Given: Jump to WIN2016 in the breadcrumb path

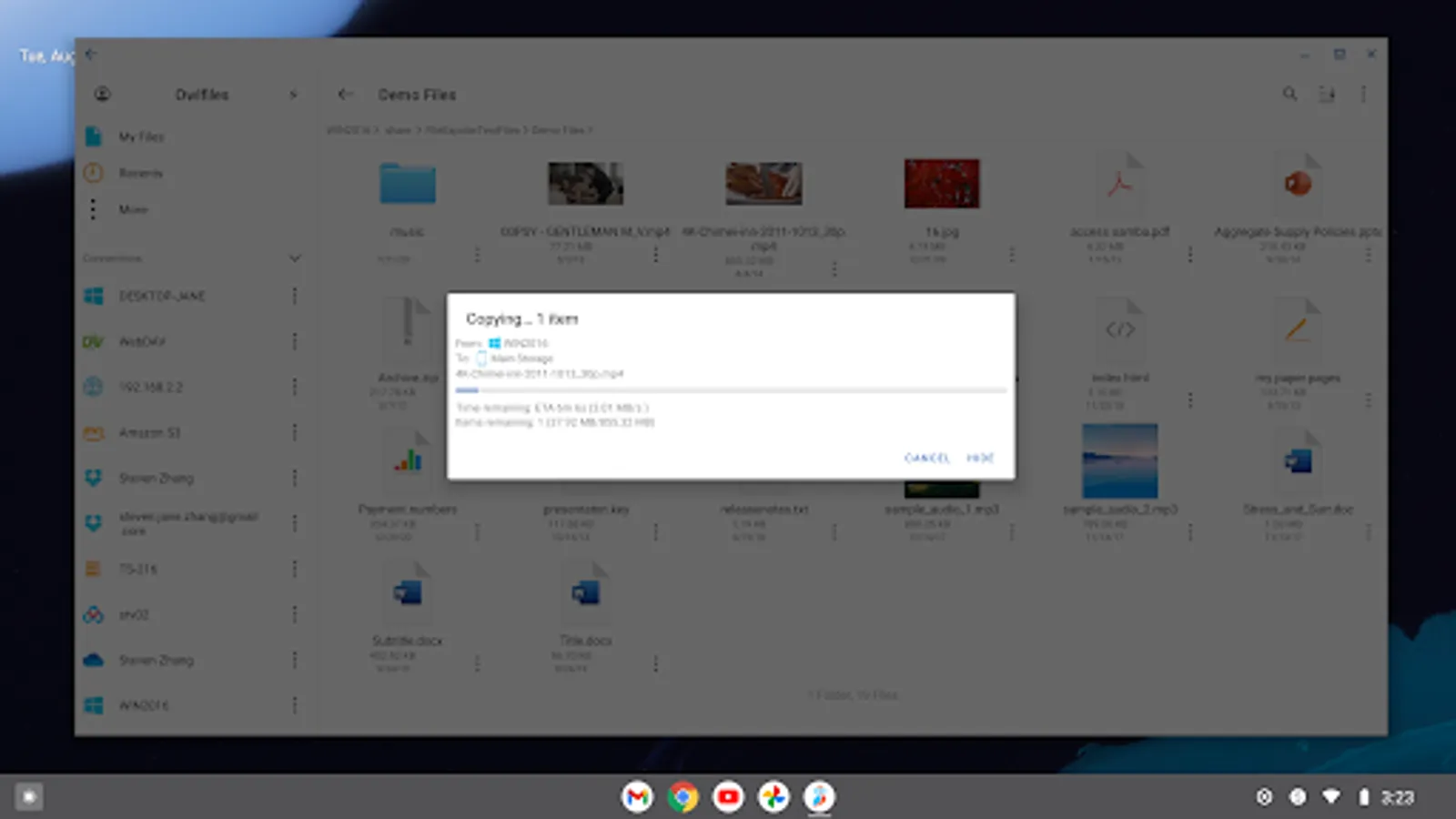Looking at the screenshot, I should pos(349,130).
